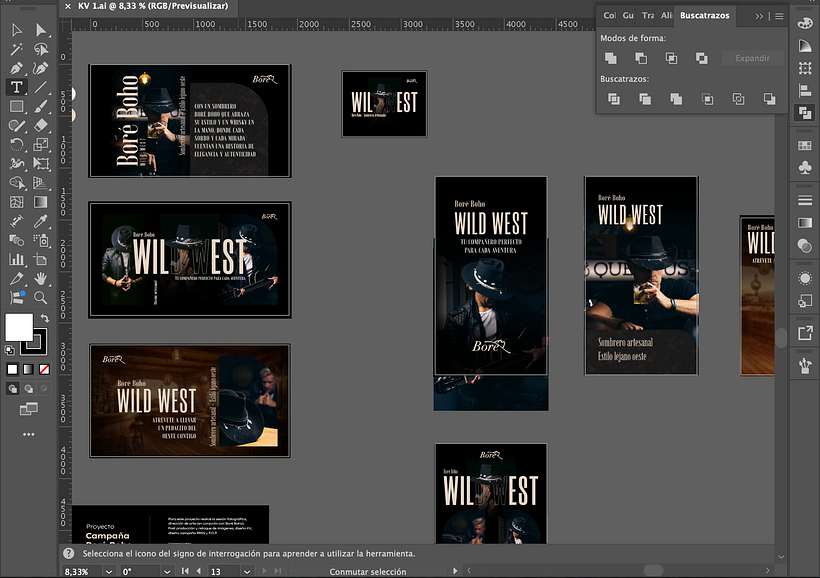Click the Trim pathfinder icon

tap(645, 99)
